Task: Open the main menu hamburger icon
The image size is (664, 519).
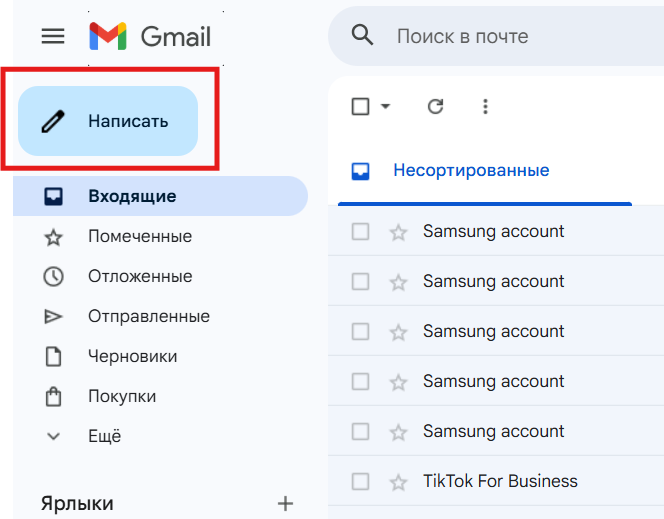Action: pos(53,36)
